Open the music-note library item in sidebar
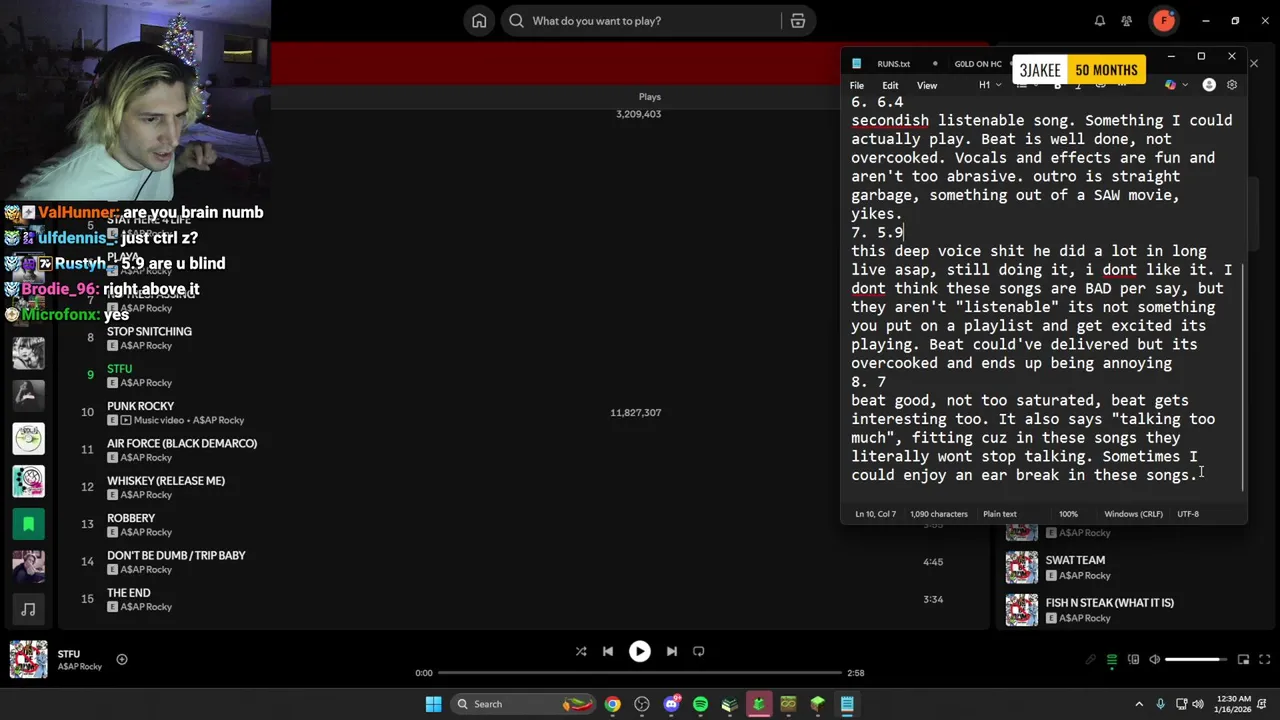1280x720 pixels. point(28,609)
